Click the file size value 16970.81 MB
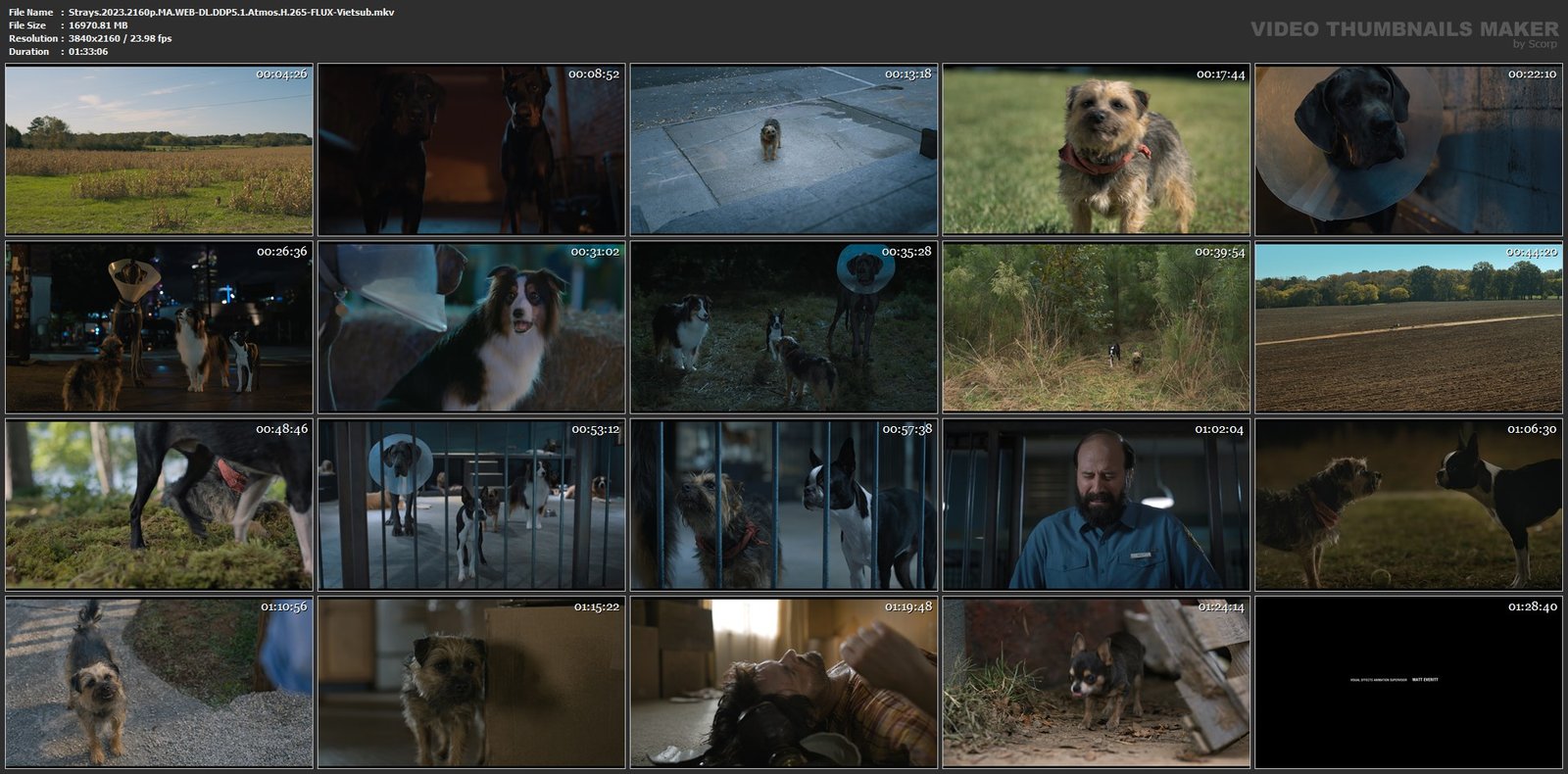1568x774 pixels. (x=98, y=25)
